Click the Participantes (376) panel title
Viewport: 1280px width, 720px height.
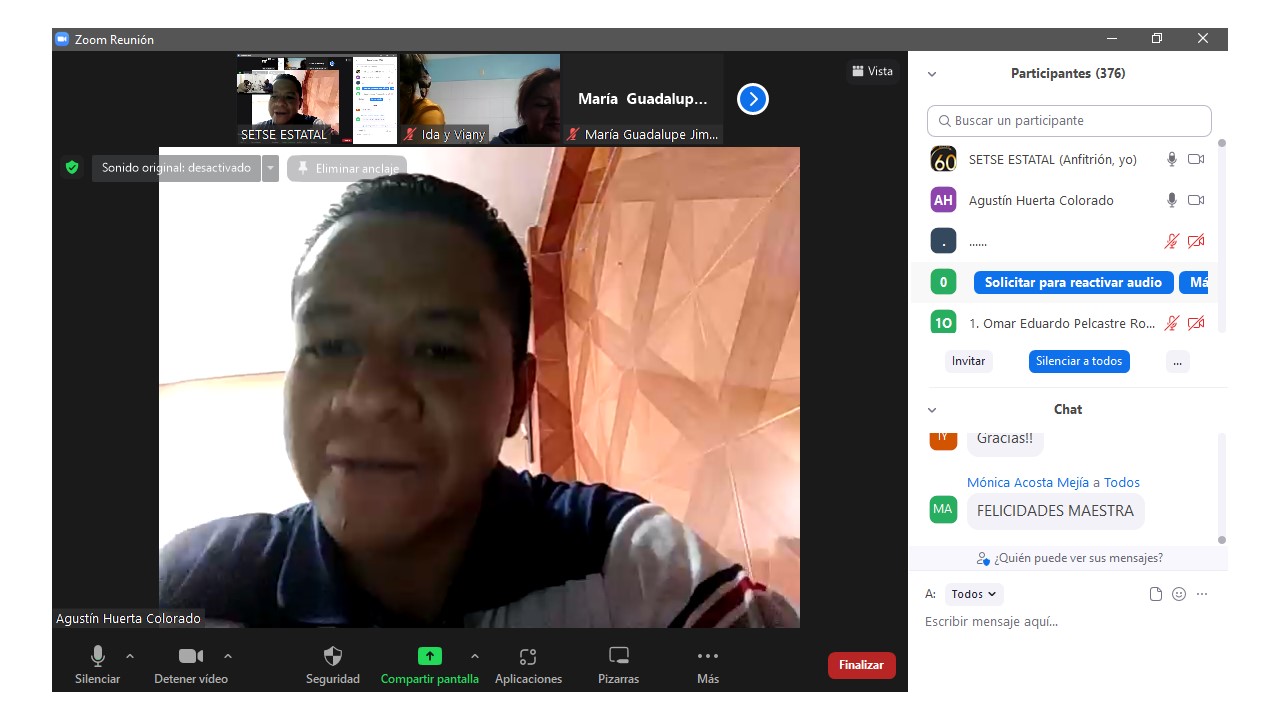tap(1068, 73)
